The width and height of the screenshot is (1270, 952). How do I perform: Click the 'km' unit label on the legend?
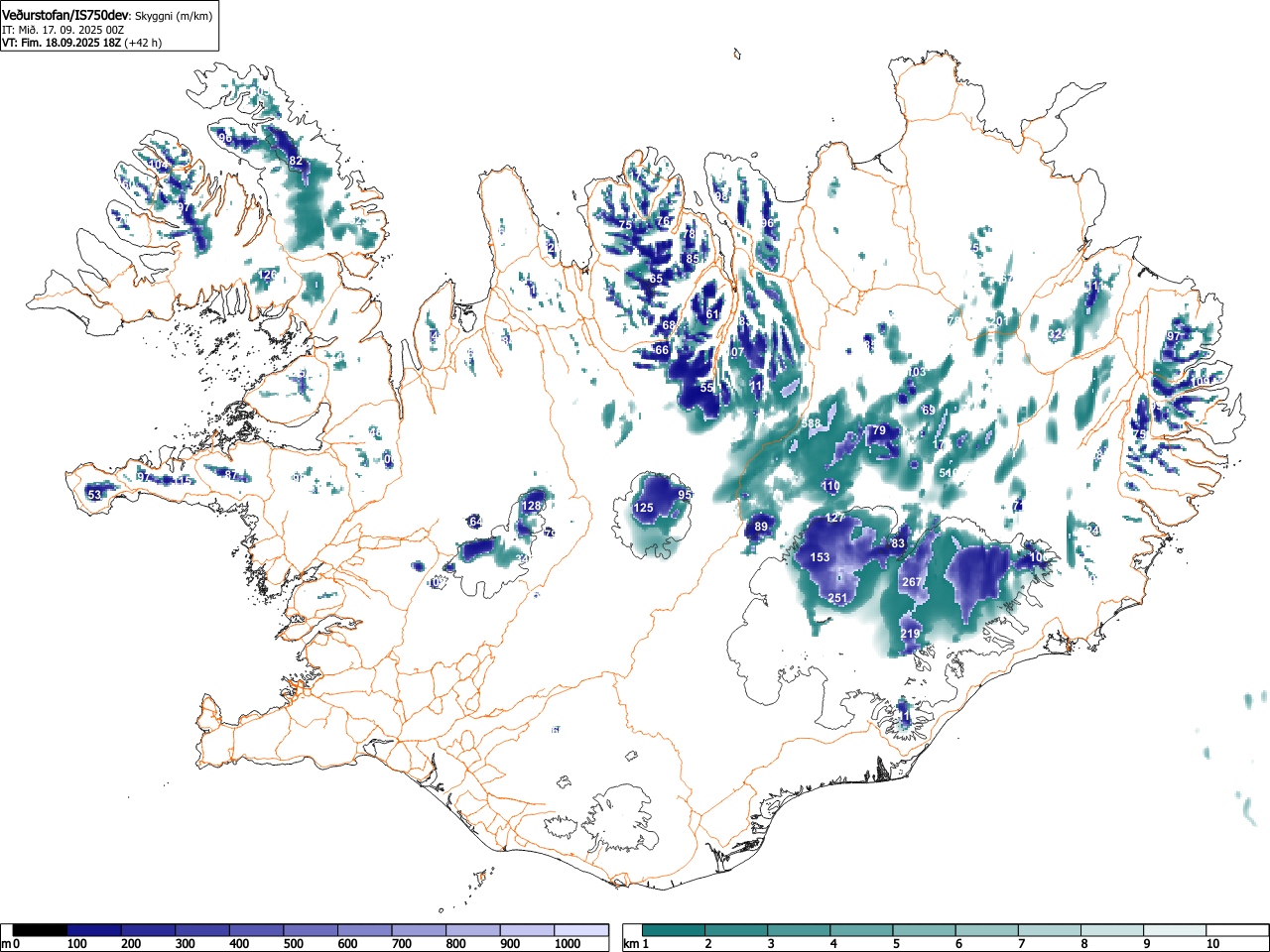(x=631, y=944)
